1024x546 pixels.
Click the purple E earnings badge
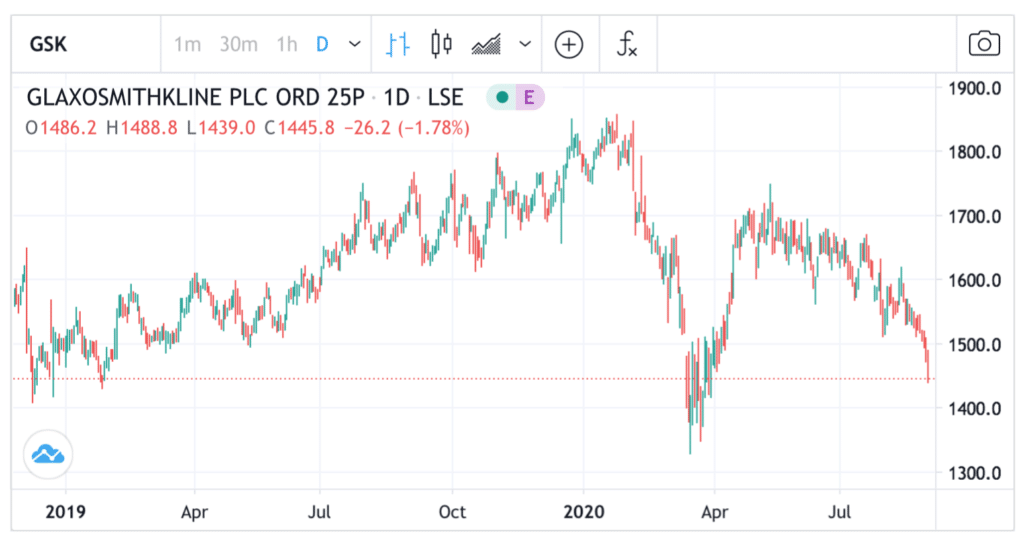click(x=529, y=97)
